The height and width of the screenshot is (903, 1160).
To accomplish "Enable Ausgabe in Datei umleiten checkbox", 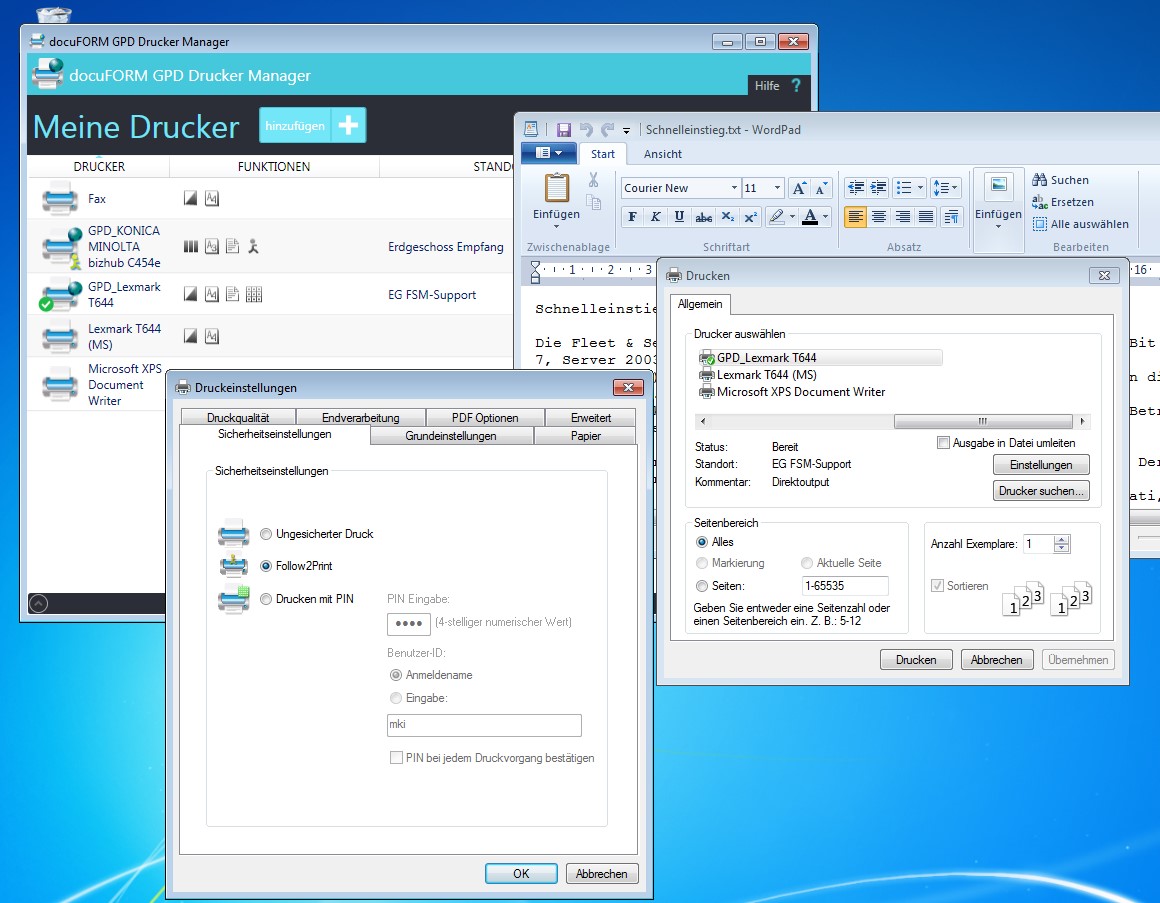I will pos(943,443).
